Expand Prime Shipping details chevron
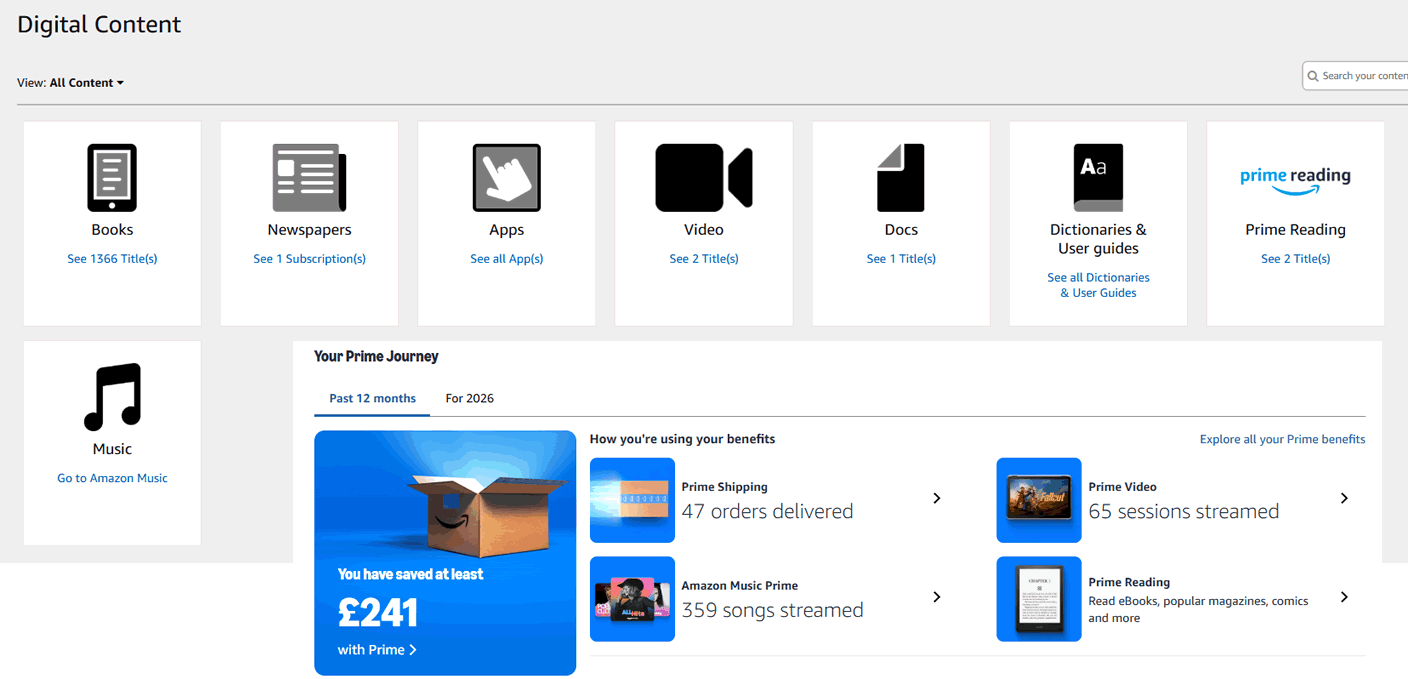The image size is (1408, 679). point(936,498)
